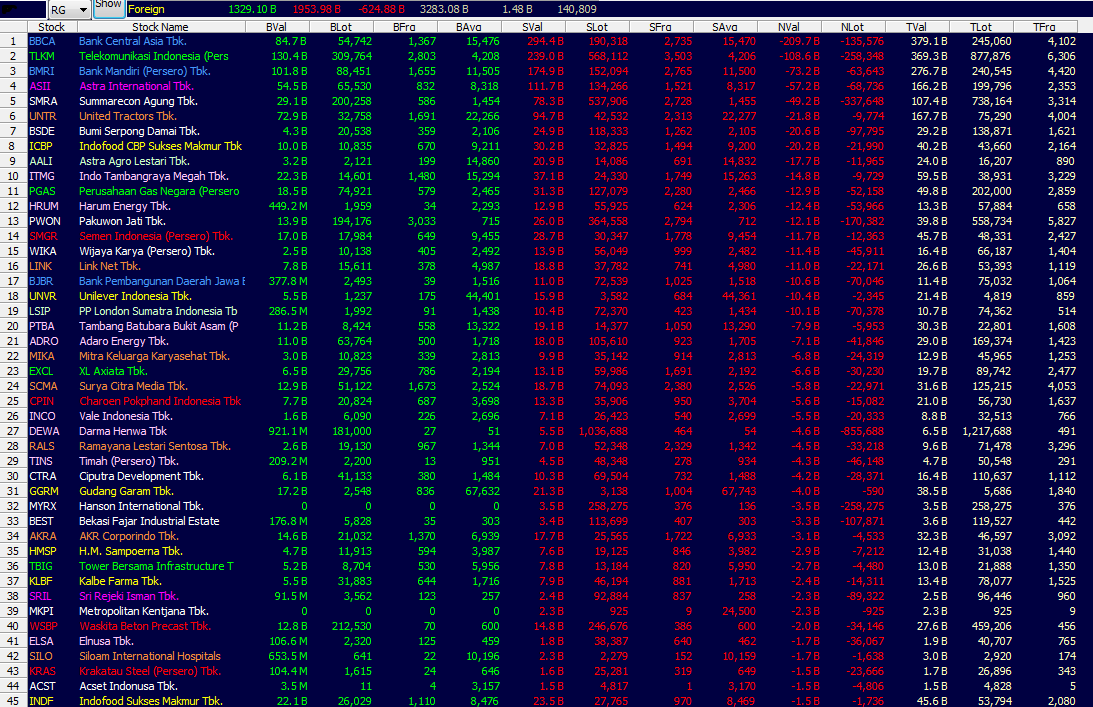Select the SMGR stock code
Image resolution: width=1093 pixels, height=707 pixels.
43,236
